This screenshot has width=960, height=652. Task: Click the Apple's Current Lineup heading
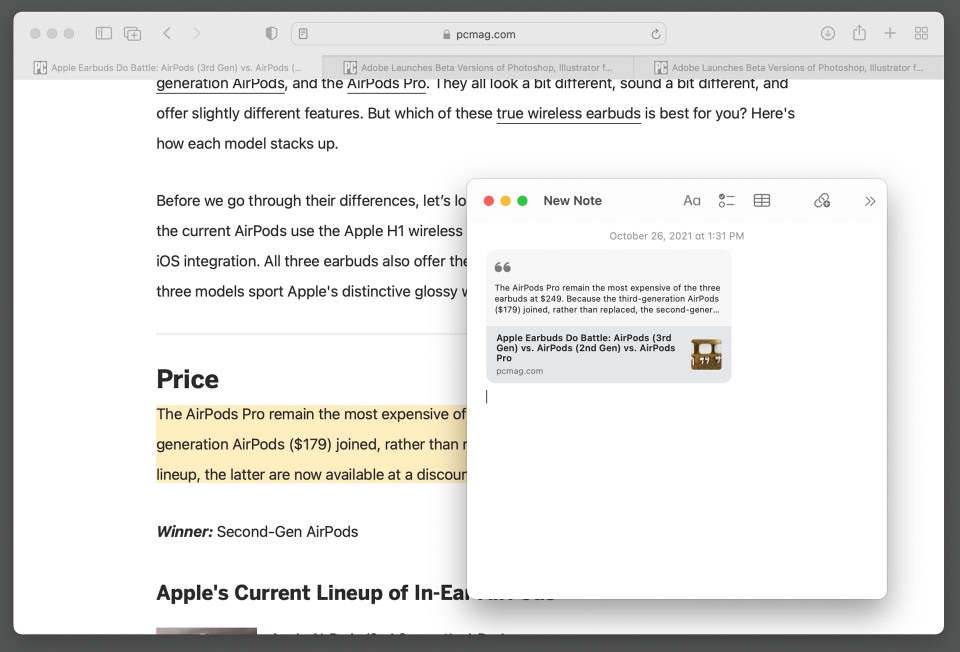[x=312, y=593]
